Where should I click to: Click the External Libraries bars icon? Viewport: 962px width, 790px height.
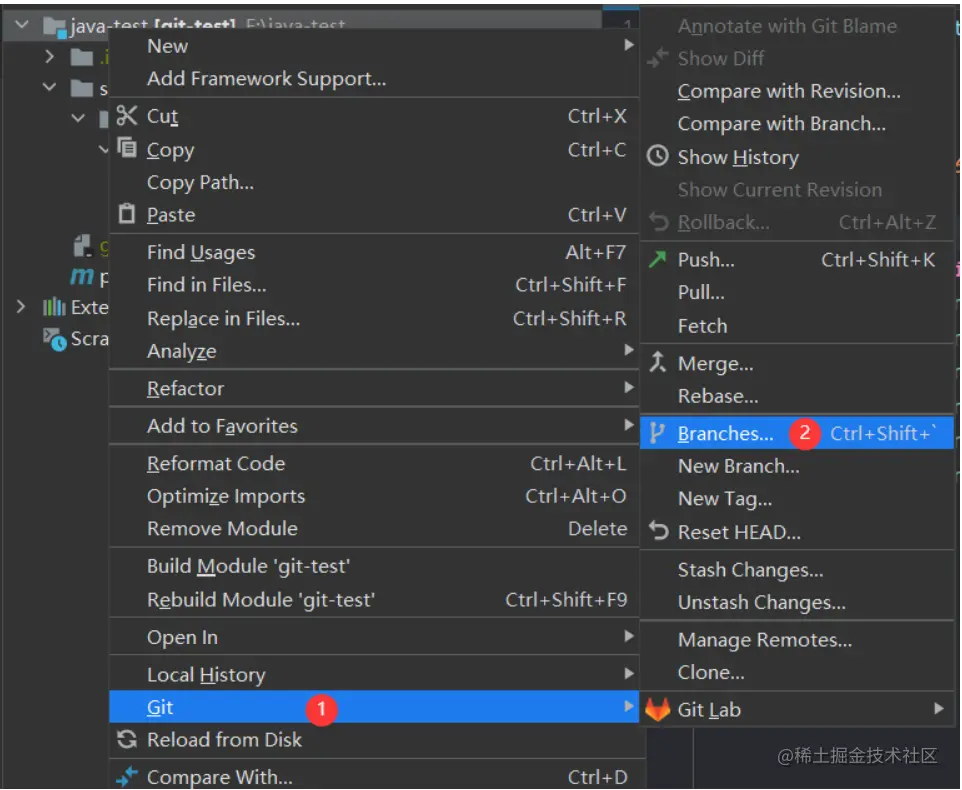tap(53, 306)
